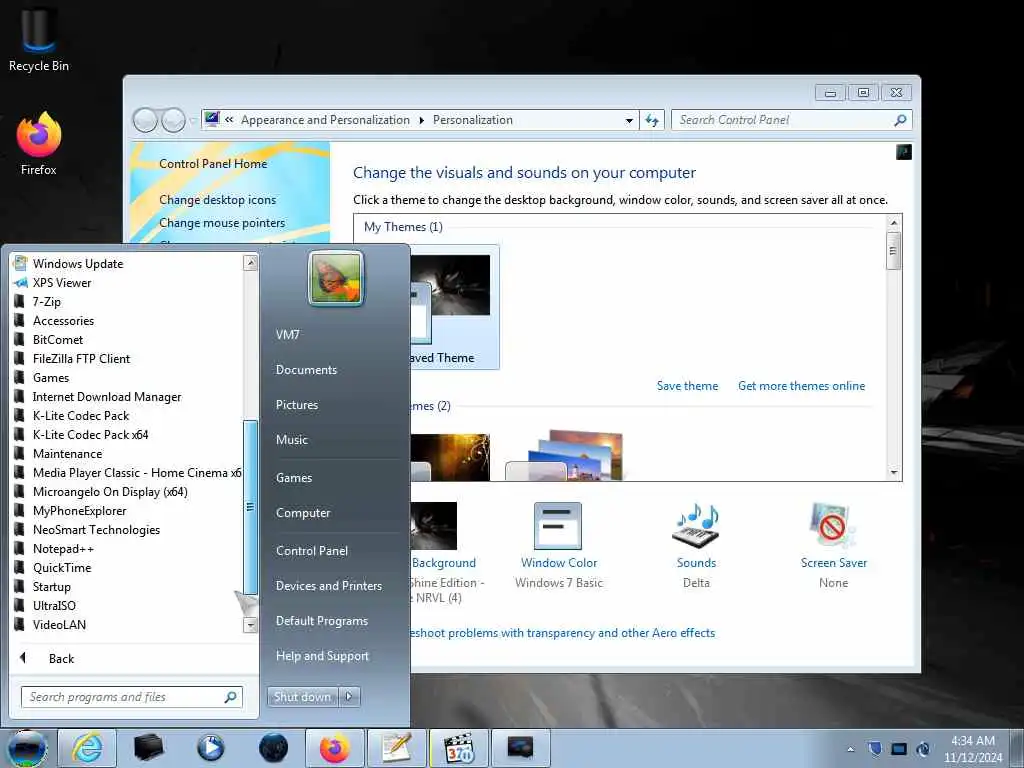The image size is (1024, 768).
Task: Select the landscape photos theme thumbnail
Action: [x=566, y=455]
